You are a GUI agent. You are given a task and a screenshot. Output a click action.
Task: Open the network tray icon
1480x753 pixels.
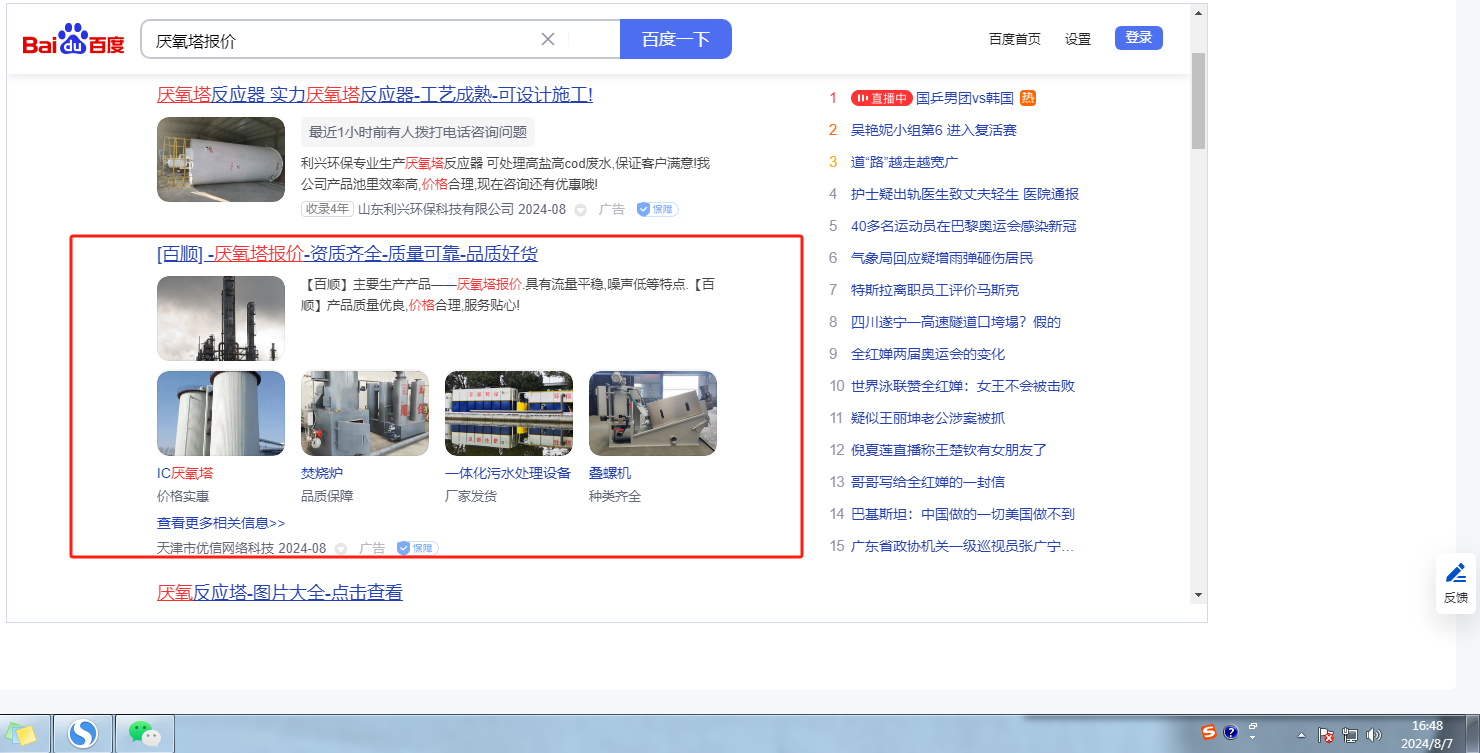(1350, 735)
